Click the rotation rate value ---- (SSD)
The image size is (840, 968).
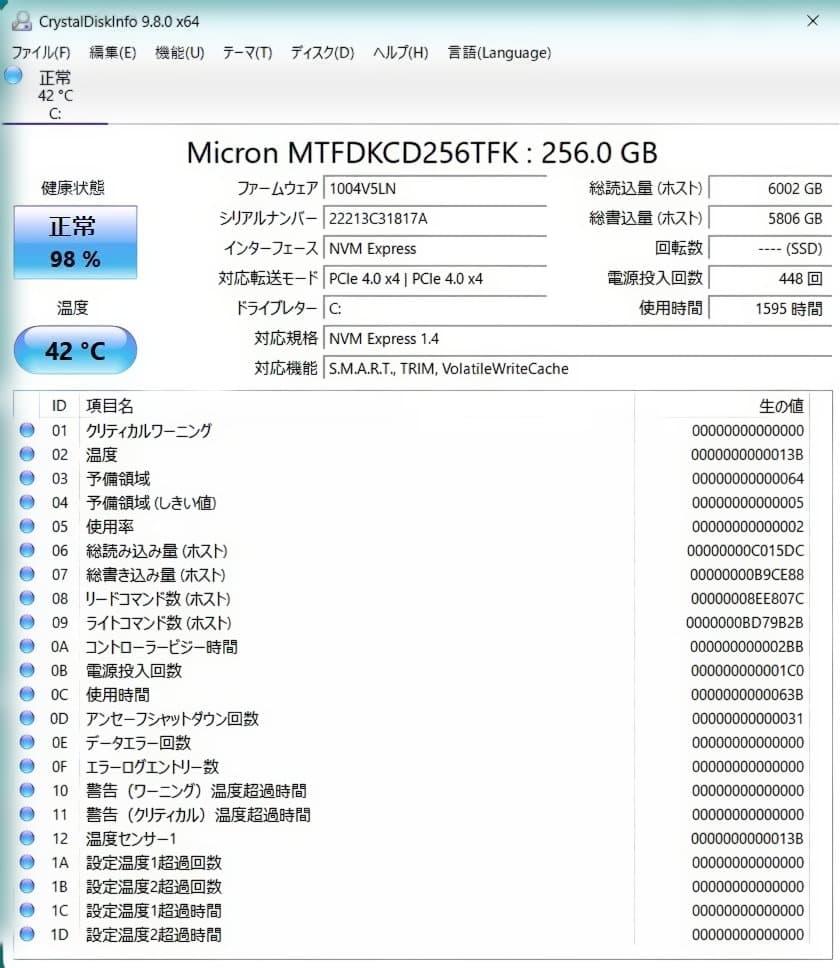coord(770,249)
